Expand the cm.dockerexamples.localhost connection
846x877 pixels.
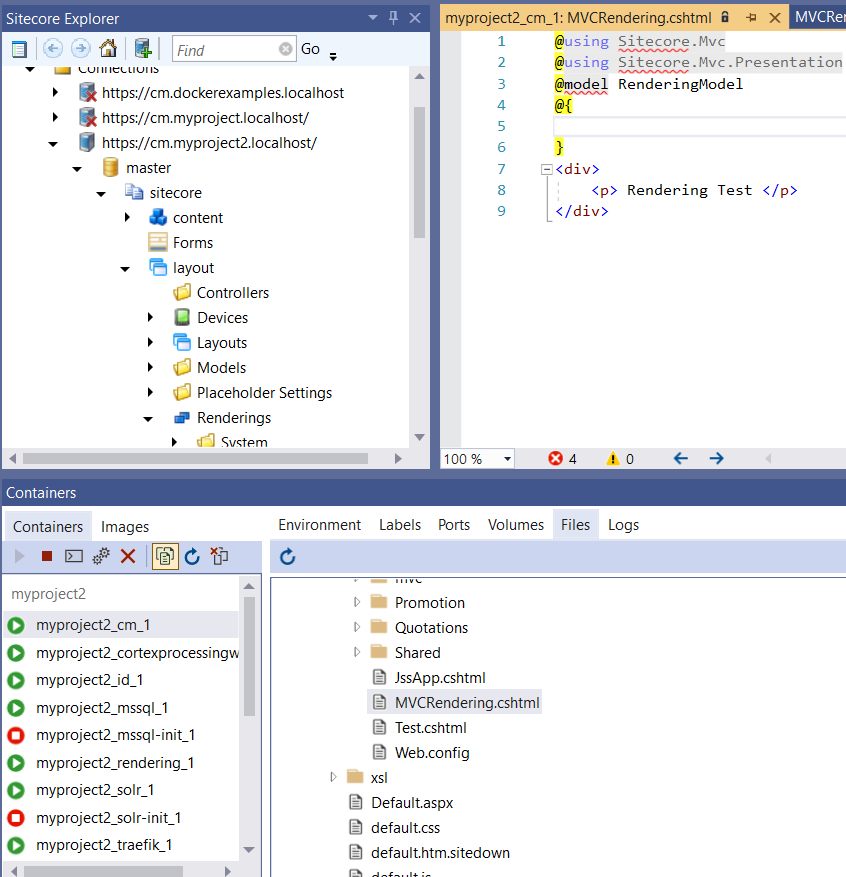(x=55, y=92)
